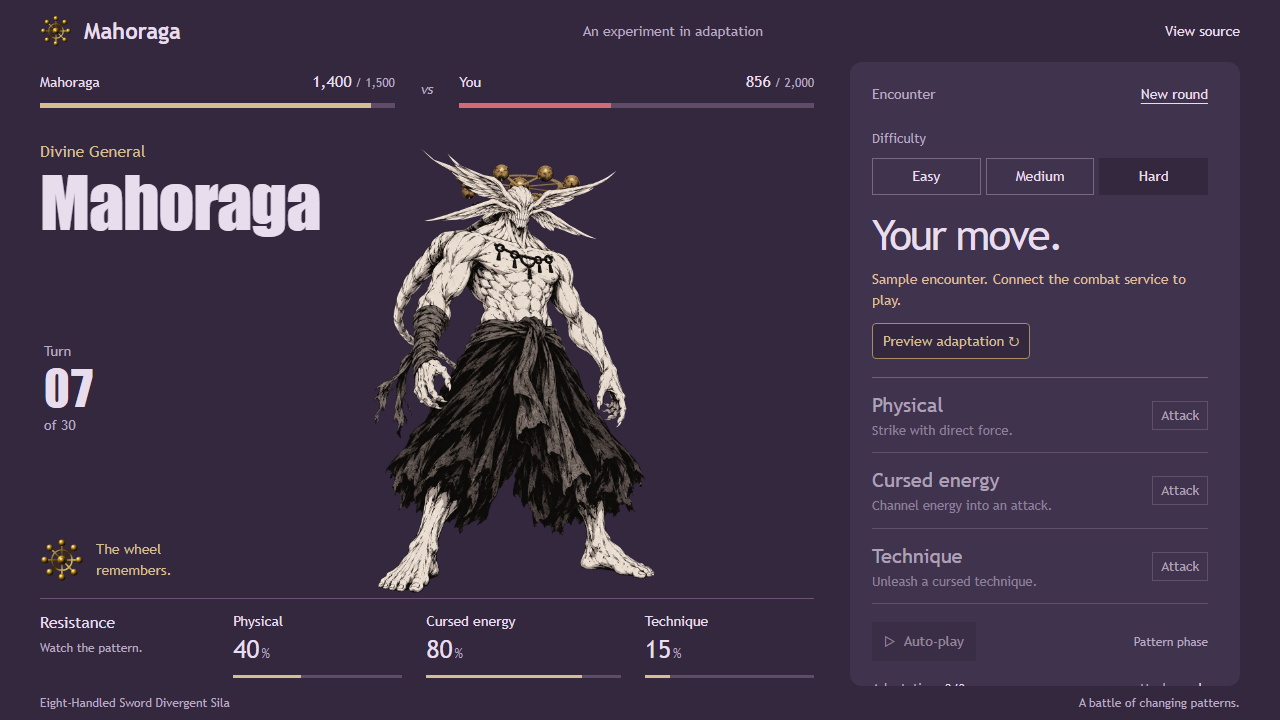Click the 'Pattern phase' label
1280x720 pixels.
click(1170, 642)
